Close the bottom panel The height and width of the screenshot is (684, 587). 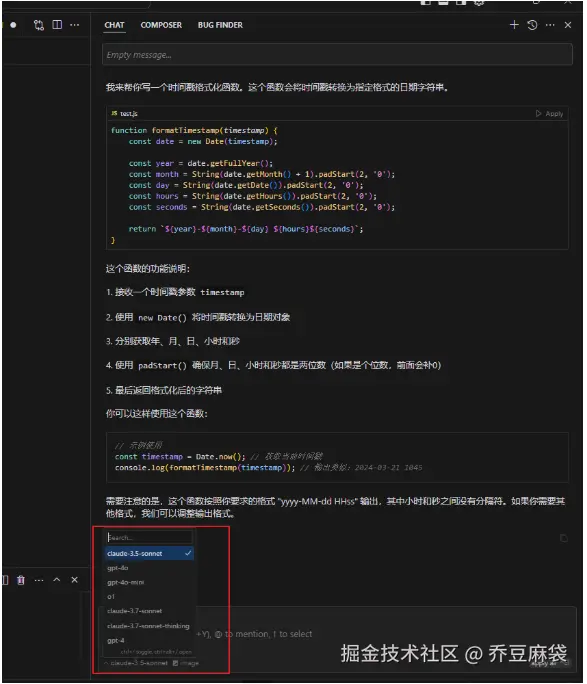[x=75, y=580]
